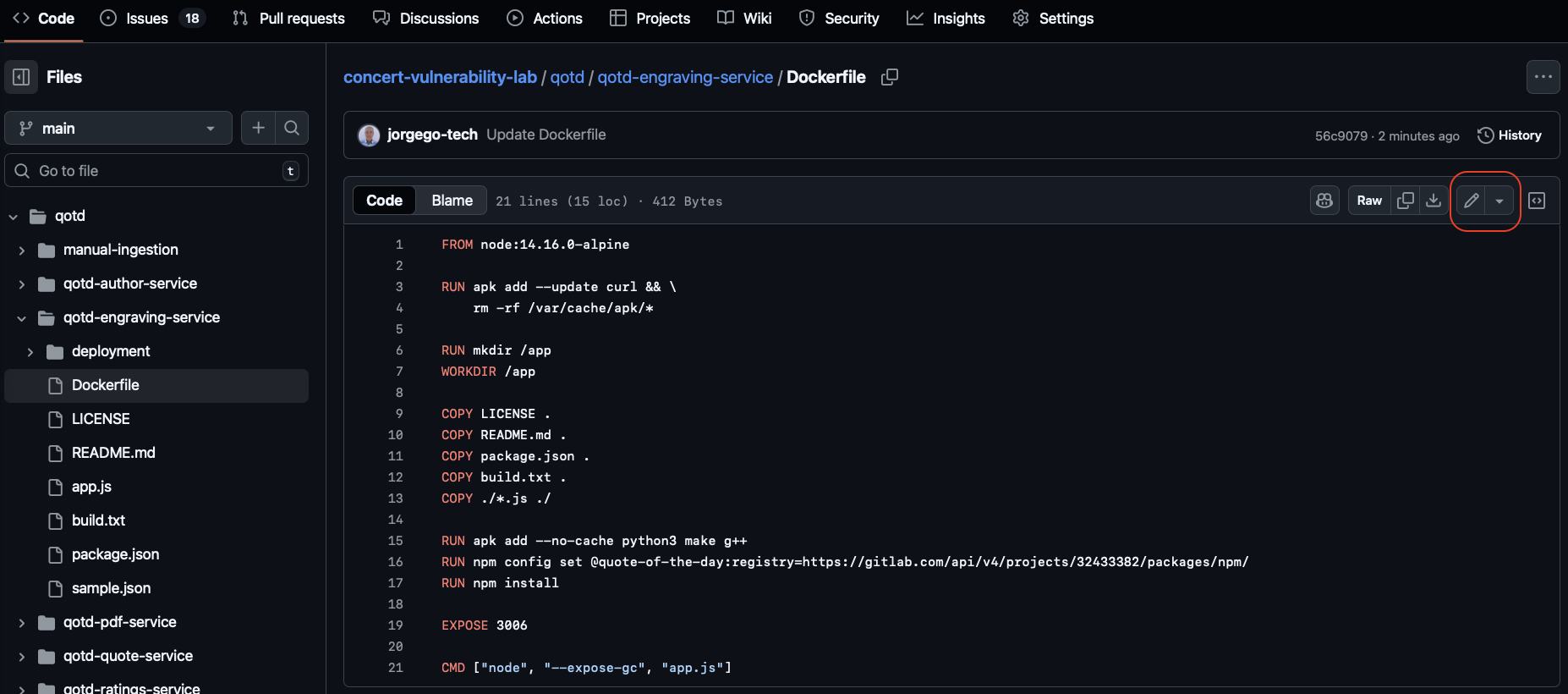The image size is (1568, 694).
Task: Switch to Blame view
Action: (x=452, y=201)
